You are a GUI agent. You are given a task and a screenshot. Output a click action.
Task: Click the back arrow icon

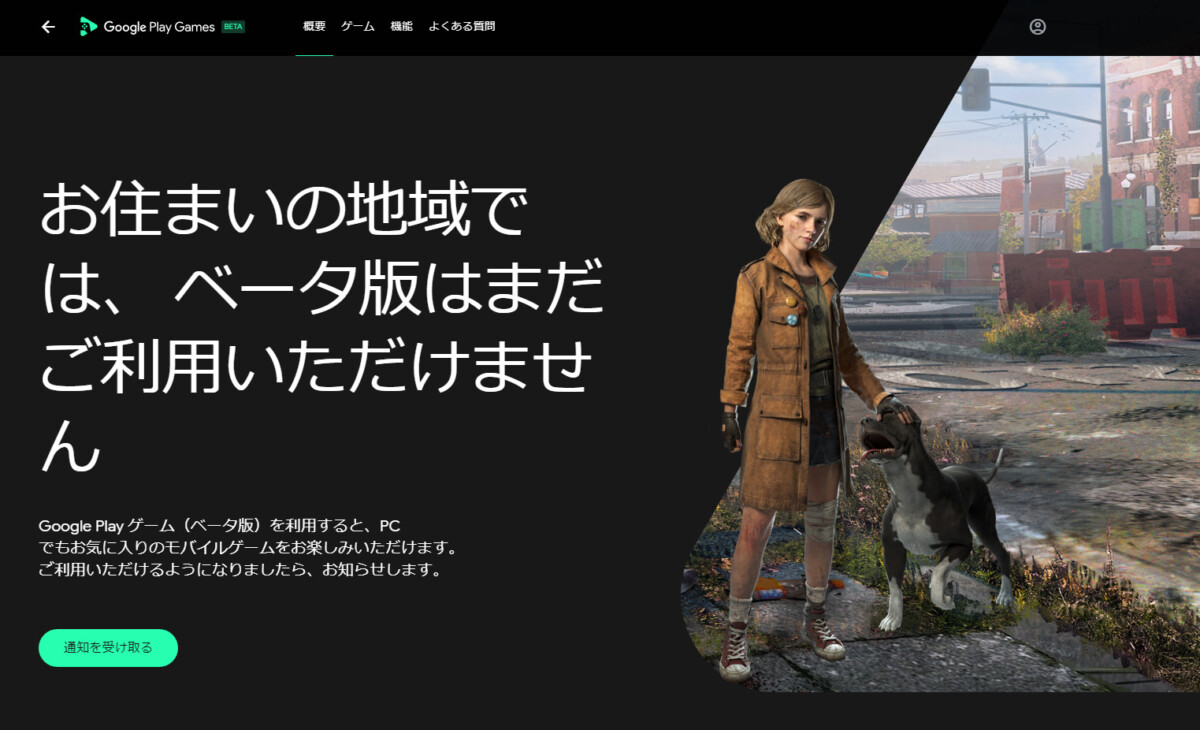[x=48, y=27]
